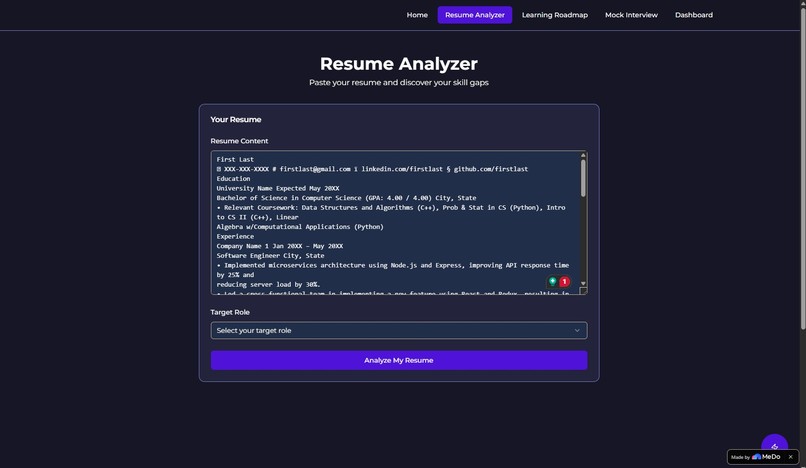The image size is (806, 468).
Task: Click inside the Resume Content textarea
Action: pyautogui.click(x=399, y=223)
